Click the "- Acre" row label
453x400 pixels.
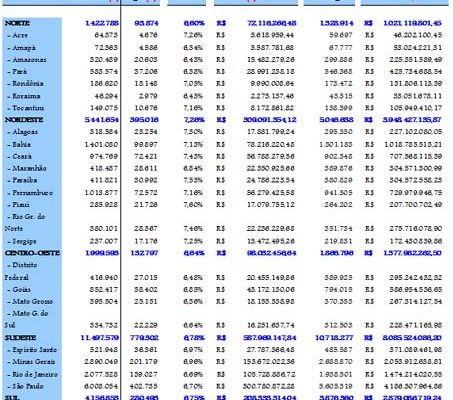coord(17,35)
